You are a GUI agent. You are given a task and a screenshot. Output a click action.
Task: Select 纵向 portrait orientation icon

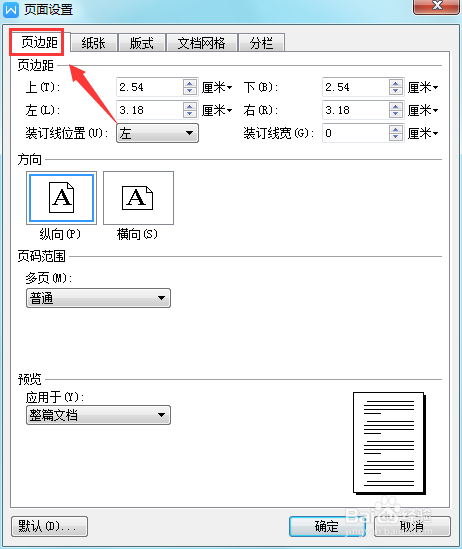[x=62, y=198]
